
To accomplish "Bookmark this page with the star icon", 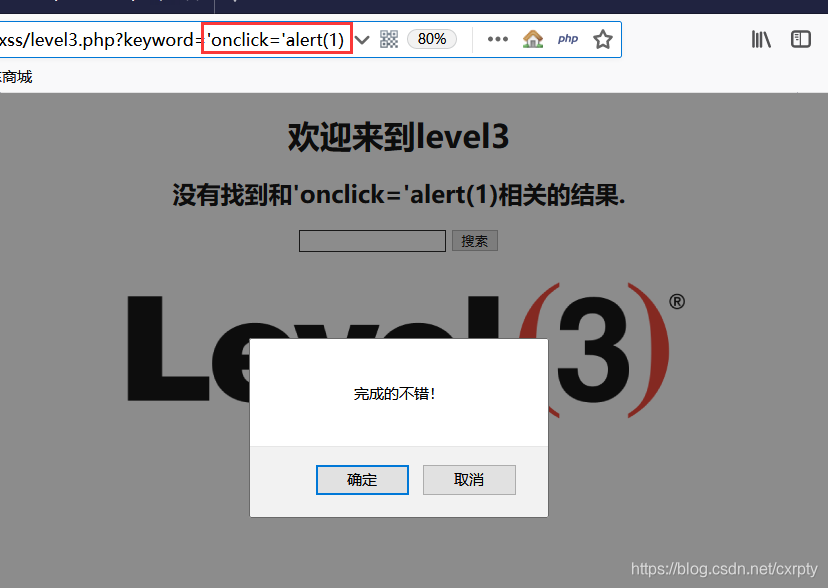I will (x=603, y=40).
